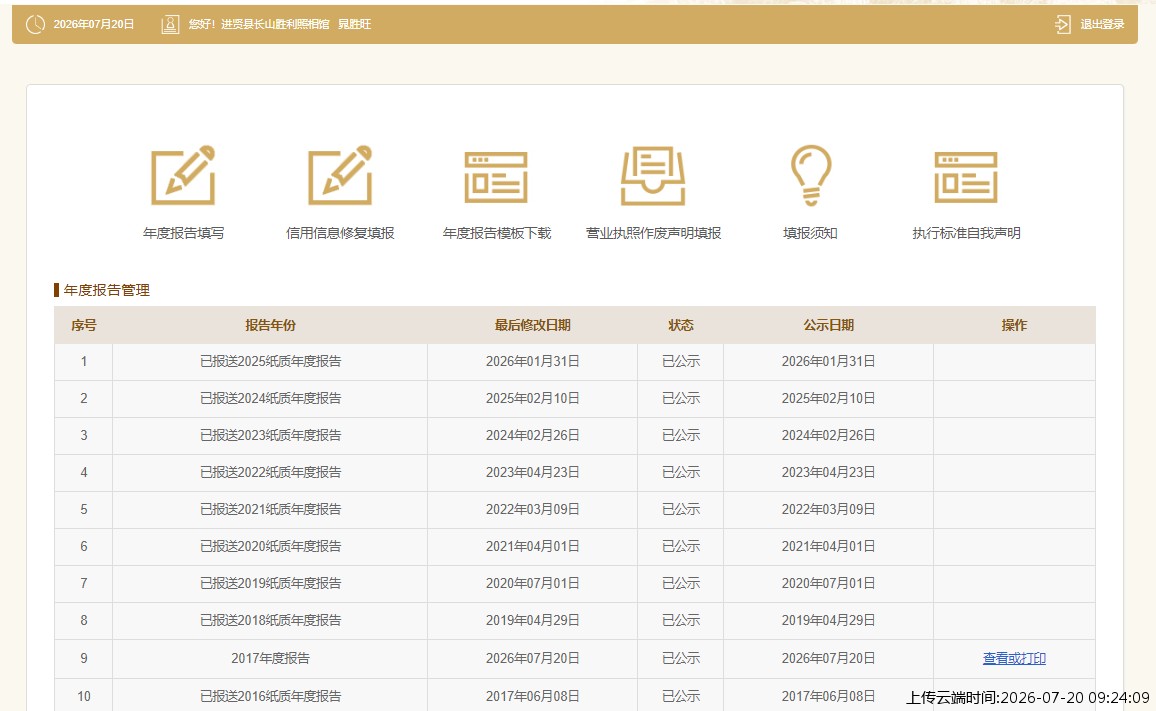Select the 已报送2020纸质年度报告 cell

point(270,546)
